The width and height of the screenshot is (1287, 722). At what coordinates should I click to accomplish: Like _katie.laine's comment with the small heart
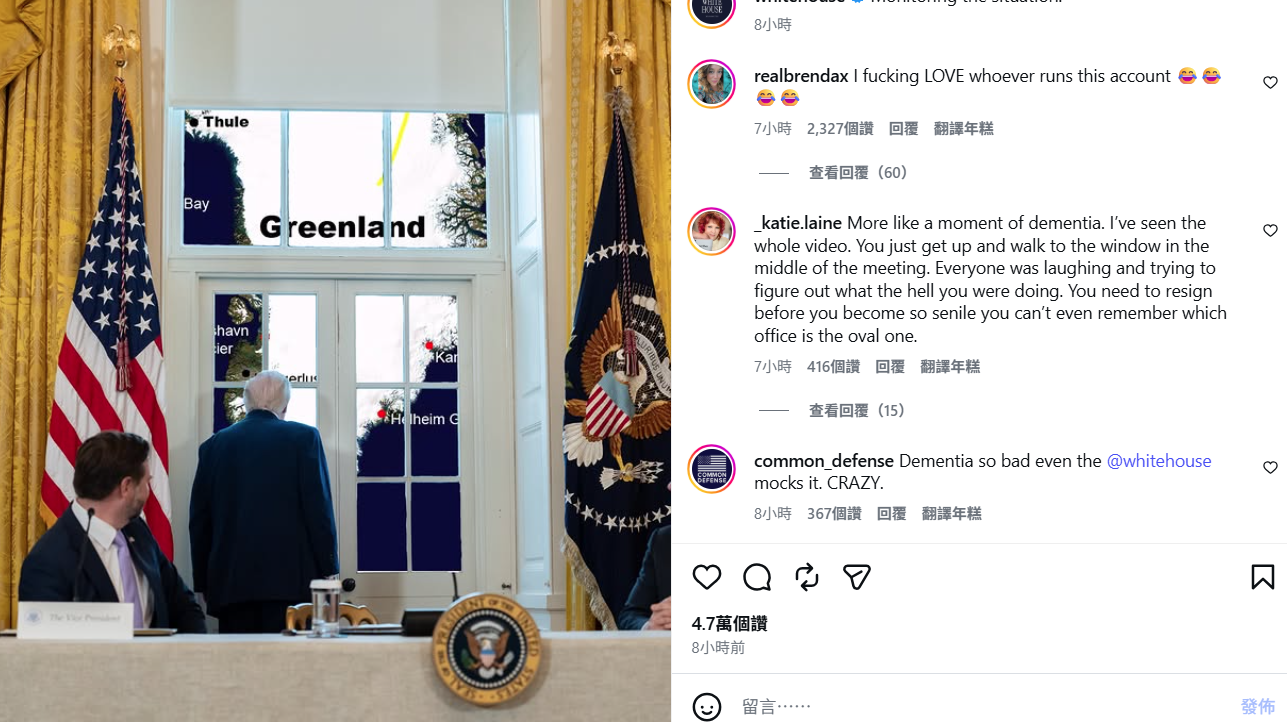[x=1270, y=231]
